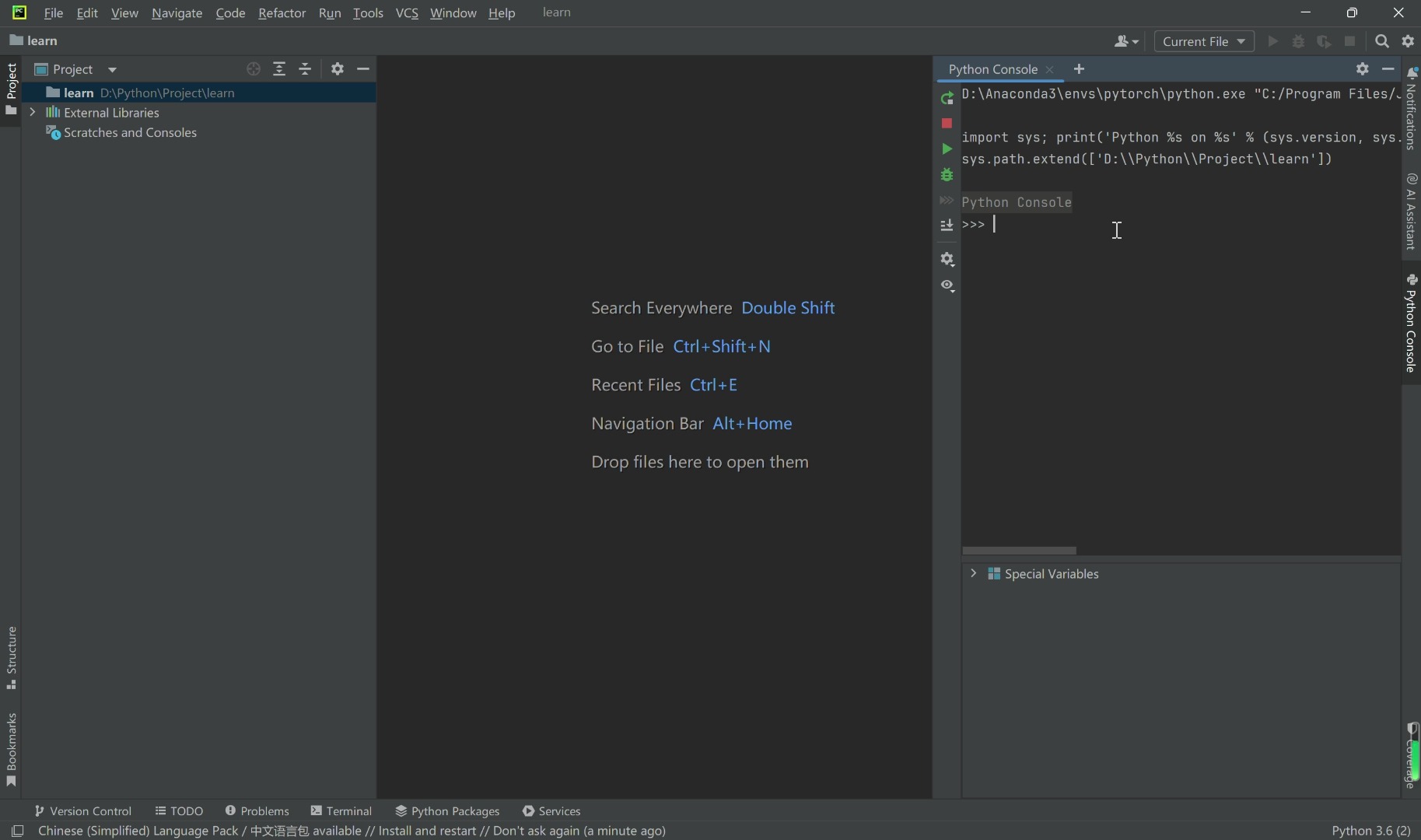Viewport: 1421px width, 840px height.
Task: Add a new console with plus button
Action: click(x=1078, y=69)
